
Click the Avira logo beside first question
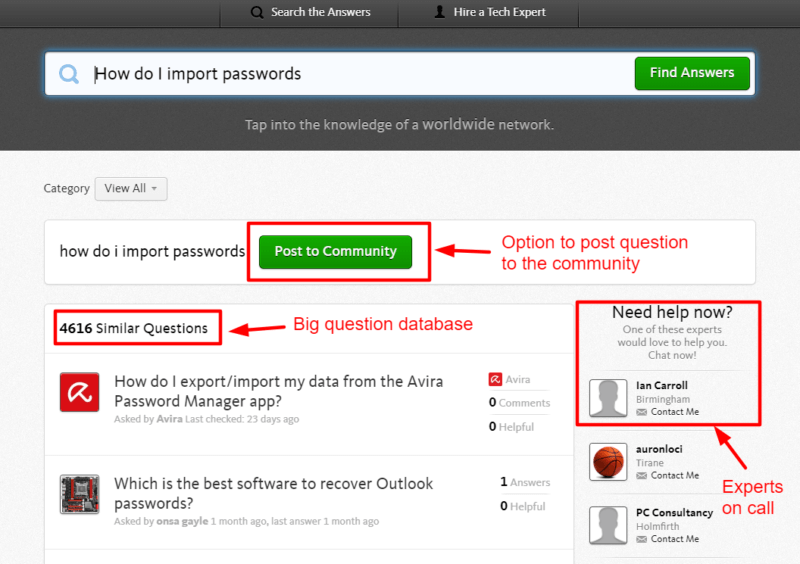[x=80, y=392]
